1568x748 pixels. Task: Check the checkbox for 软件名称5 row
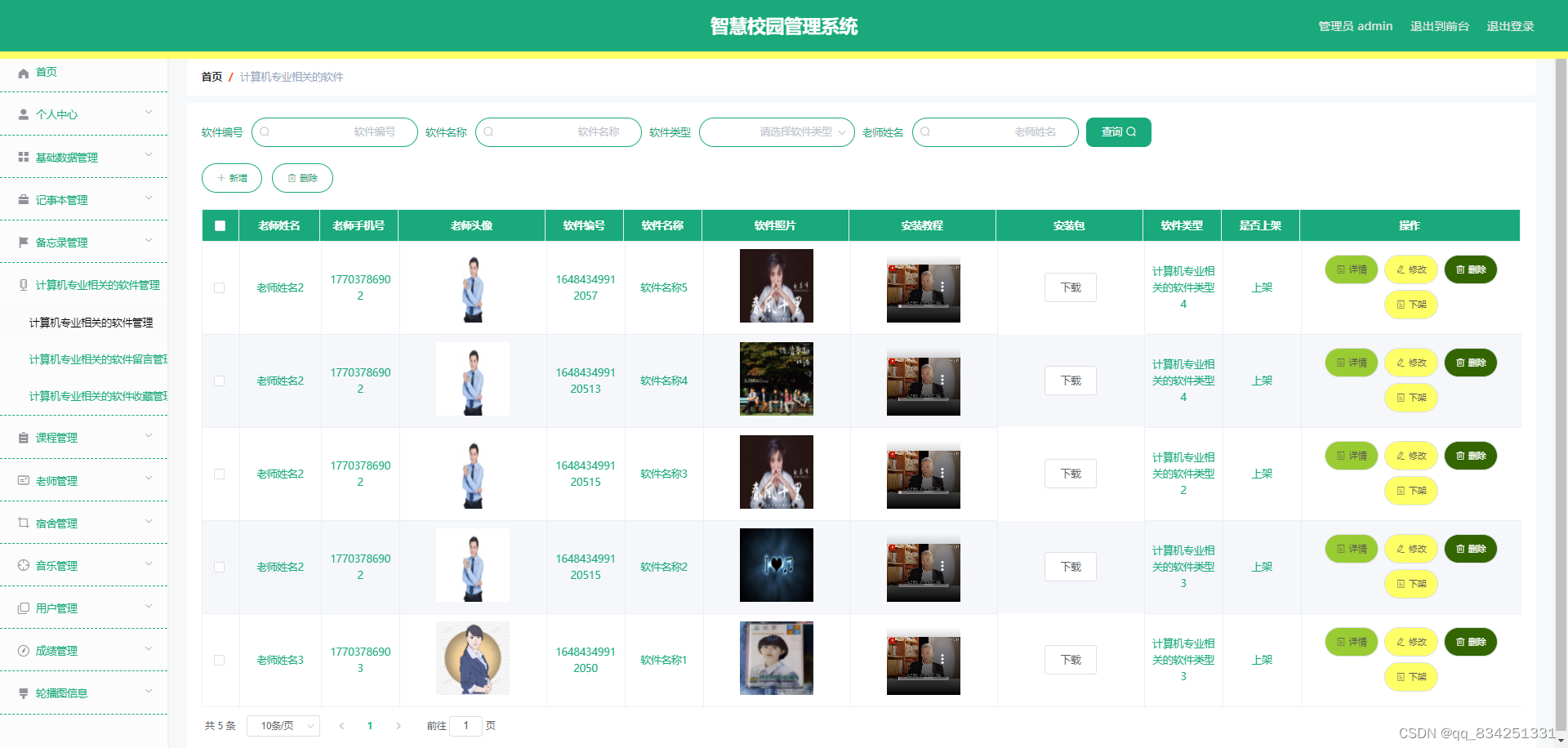(x=219, y=287)
